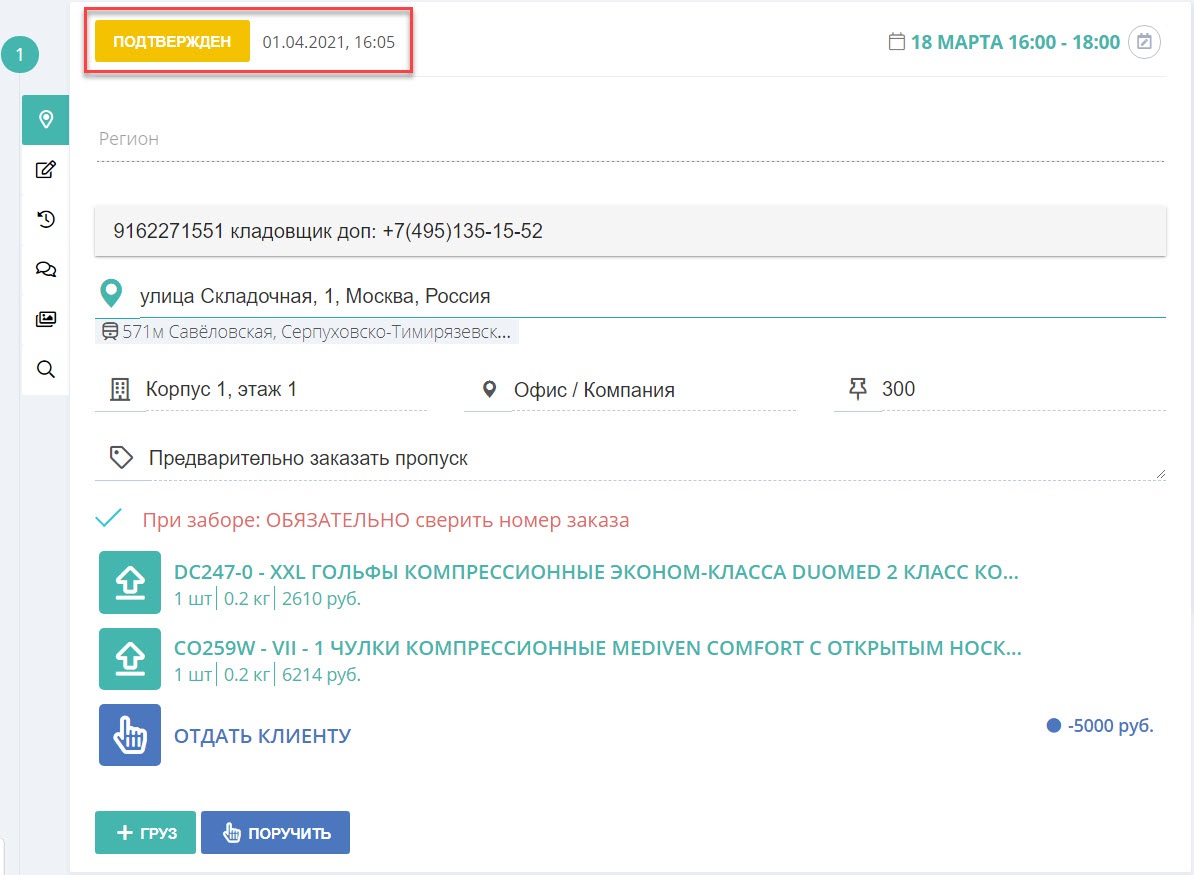Grab the text area resize handle
The width and height of the screenshot is (1194, 875).
tap(1160, 474)
